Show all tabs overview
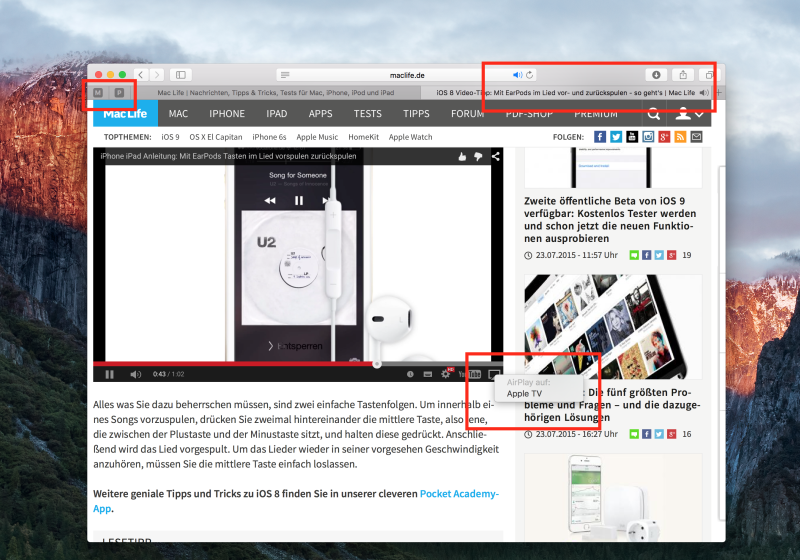 (x=709, y=75)
